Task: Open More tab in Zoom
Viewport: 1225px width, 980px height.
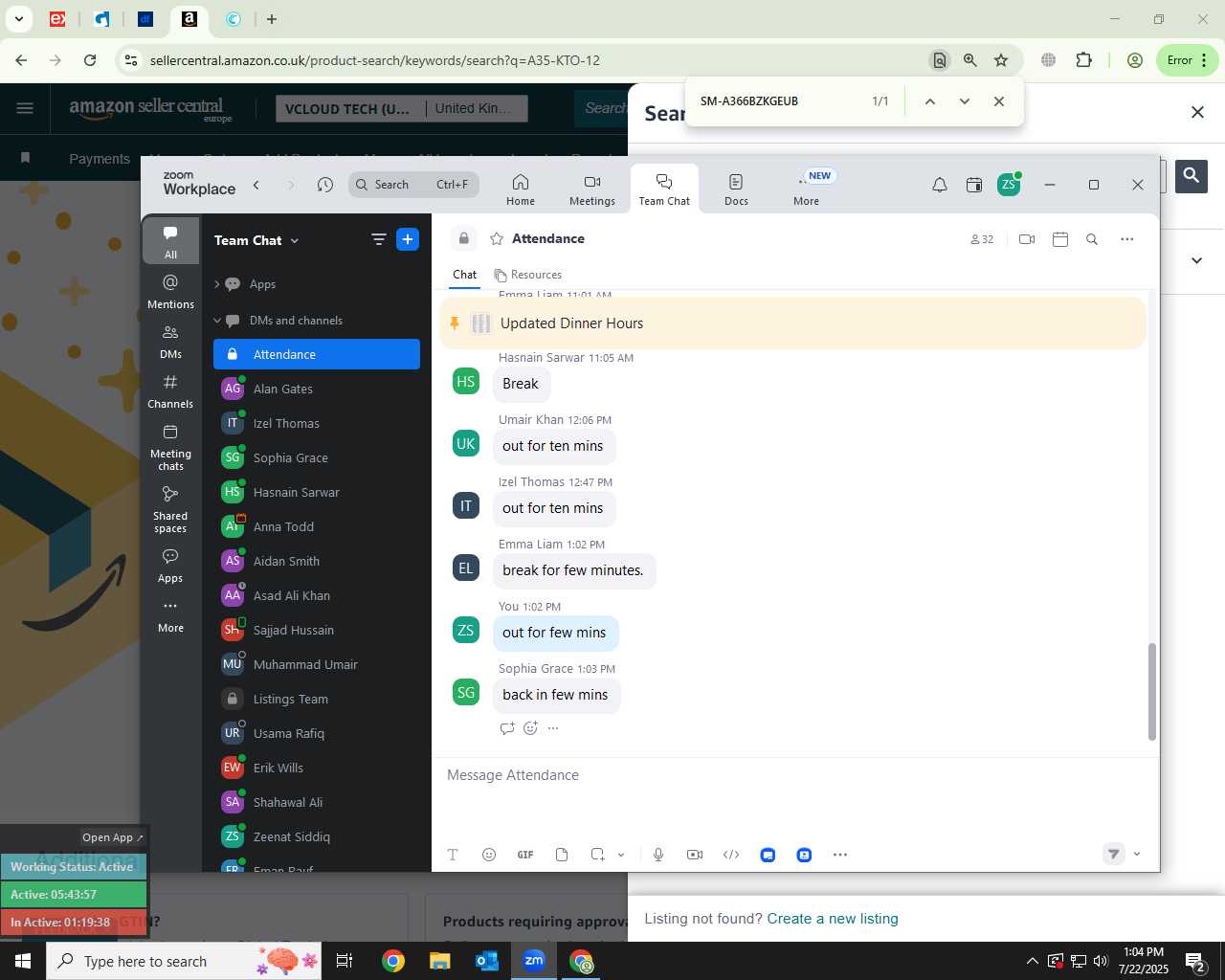Action: pos(807,189)
